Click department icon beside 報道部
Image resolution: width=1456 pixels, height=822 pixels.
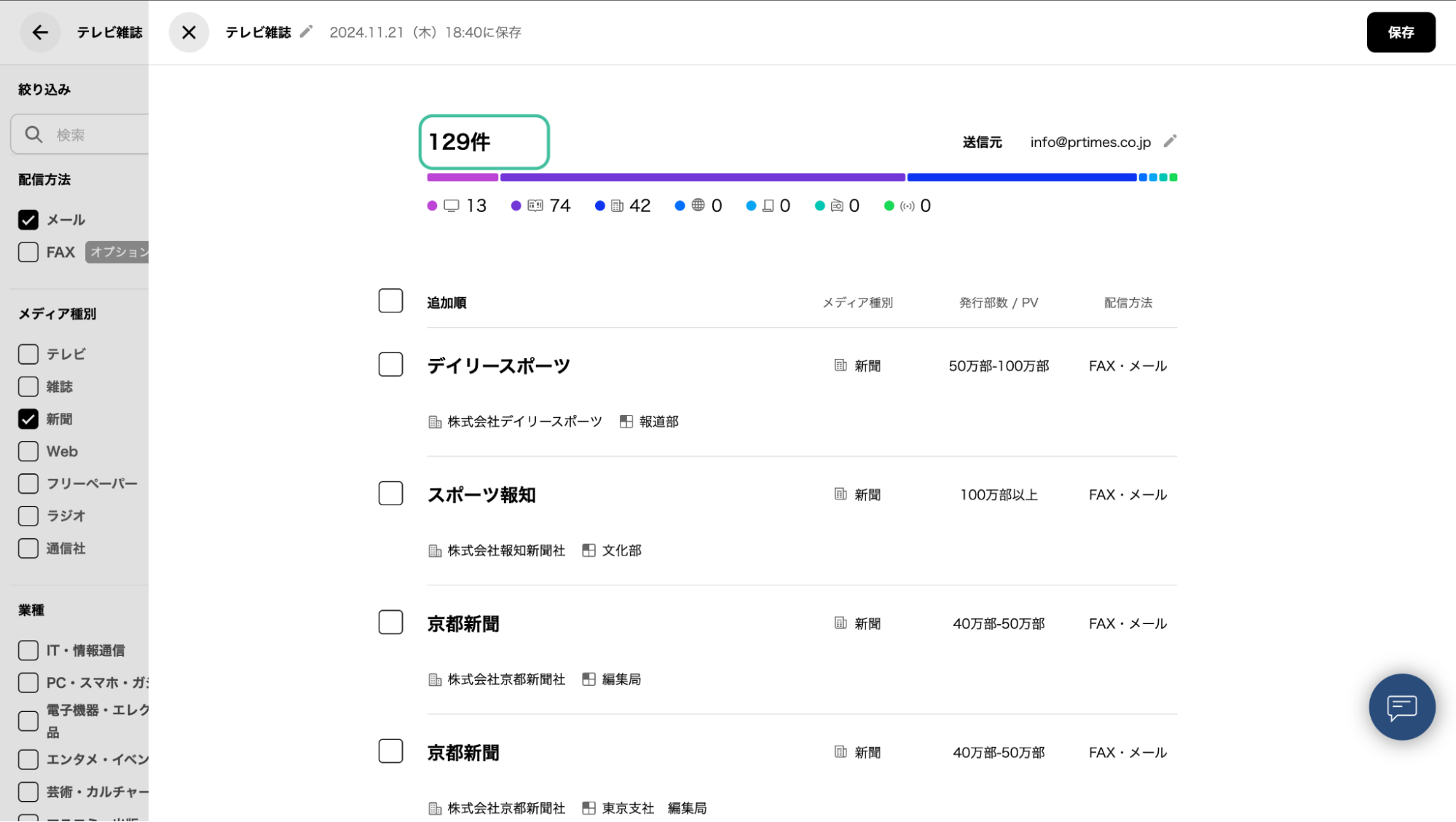click(x=626, y=422)
